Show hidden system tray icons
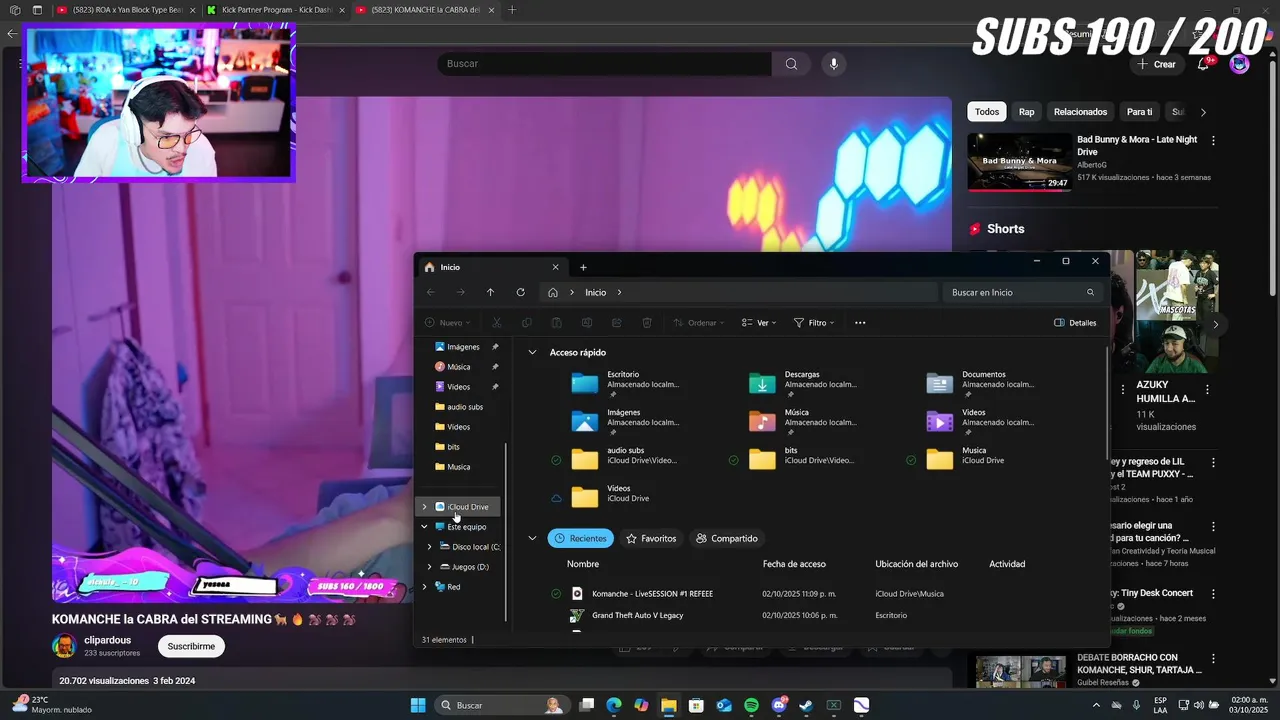This screenshot has height=720, width=1280. [x=1096, y=705]
